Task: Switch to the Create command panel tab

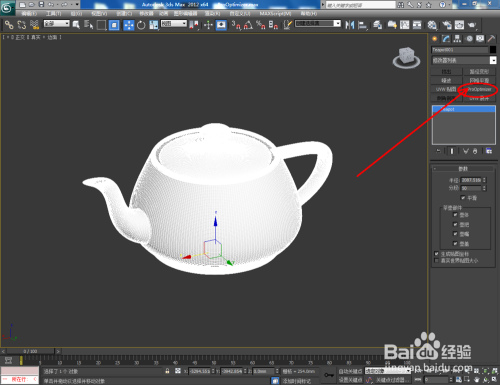Action: pyautogui.click(x=434, y=39)
